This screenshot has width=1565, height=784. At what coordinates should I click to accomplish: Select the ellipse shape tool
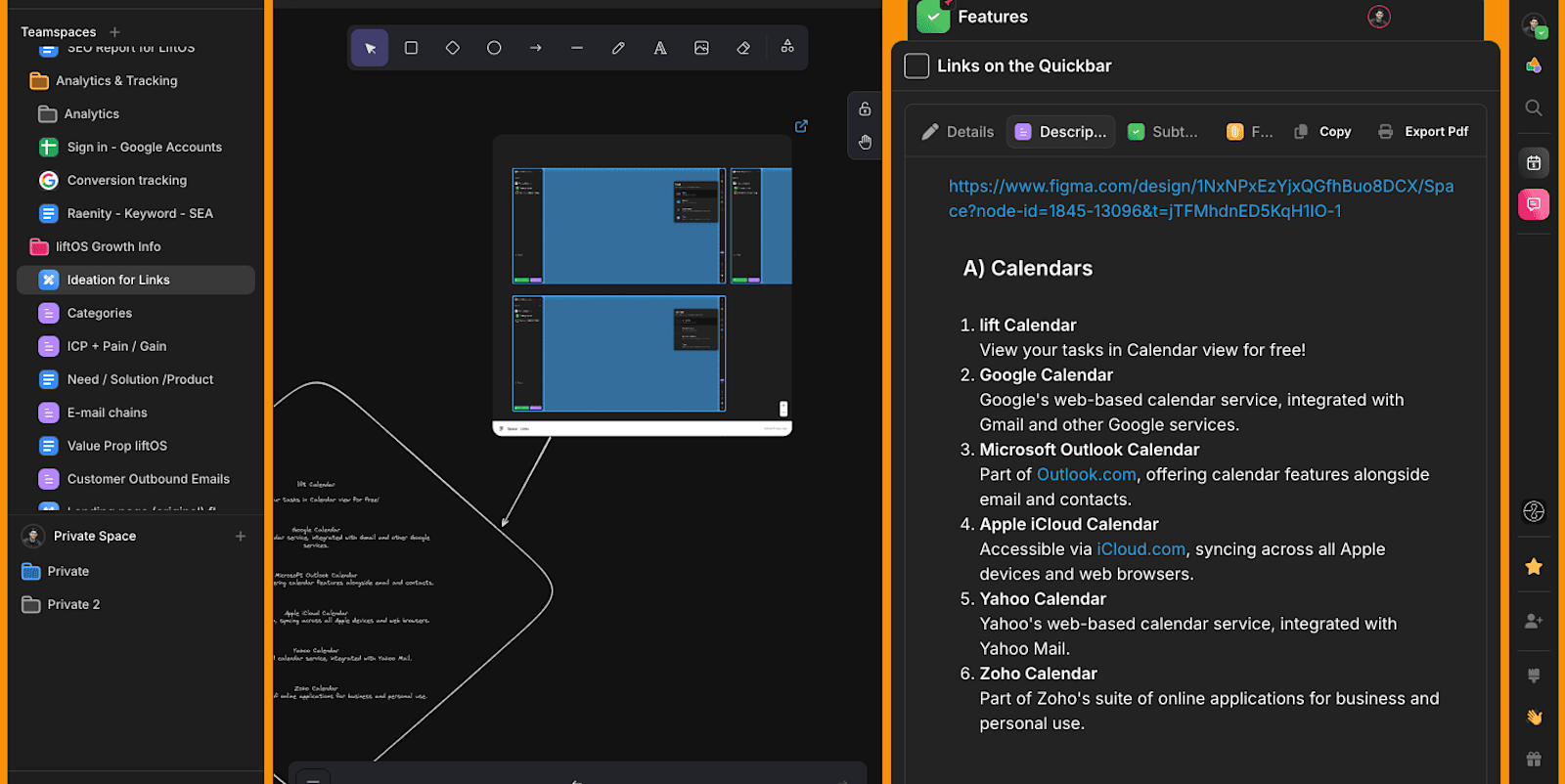click(x=494, y=48)
